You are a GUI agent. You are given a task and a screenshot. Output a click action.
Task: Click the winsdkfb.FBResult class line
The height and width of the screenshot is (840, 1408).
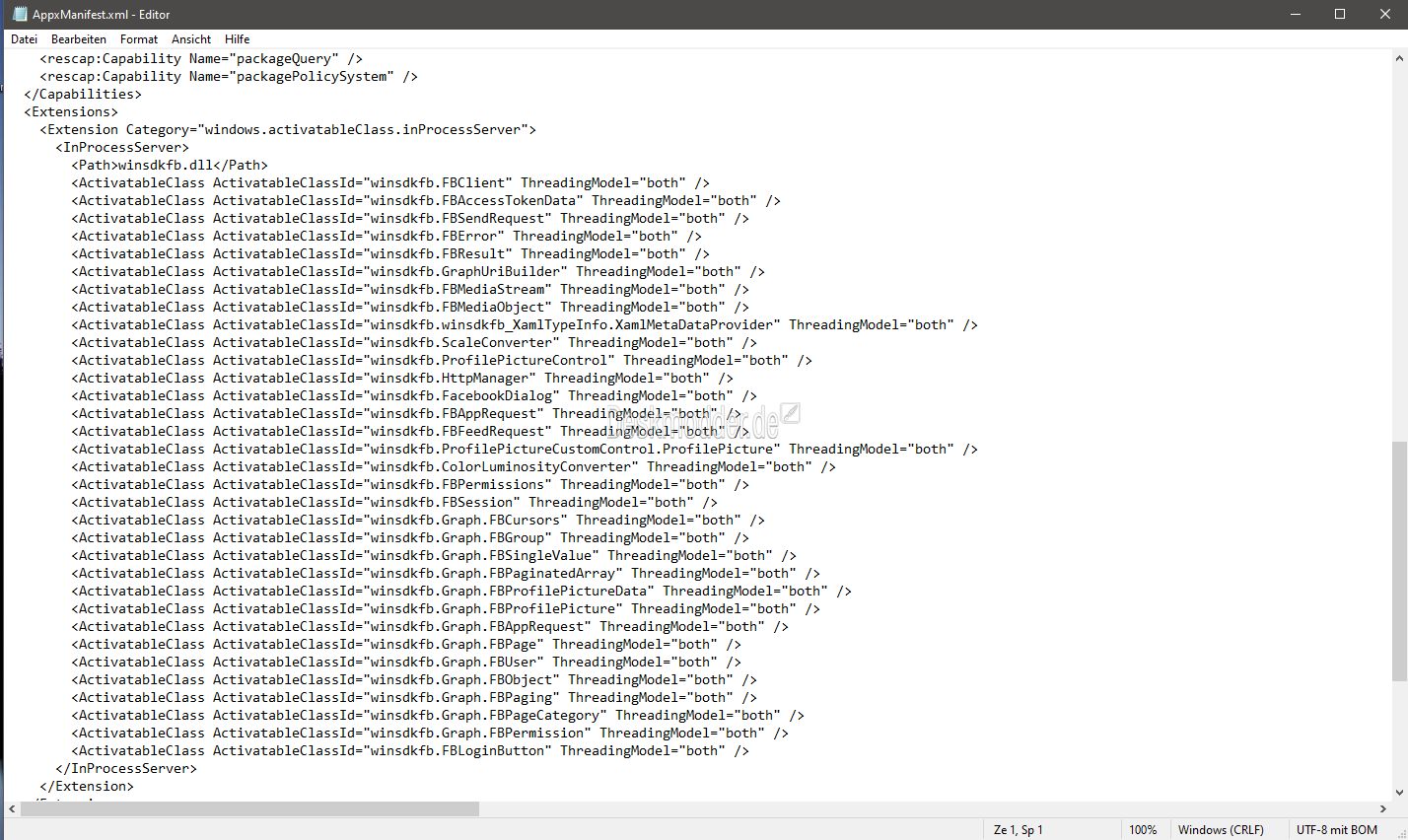click(390, 253)
